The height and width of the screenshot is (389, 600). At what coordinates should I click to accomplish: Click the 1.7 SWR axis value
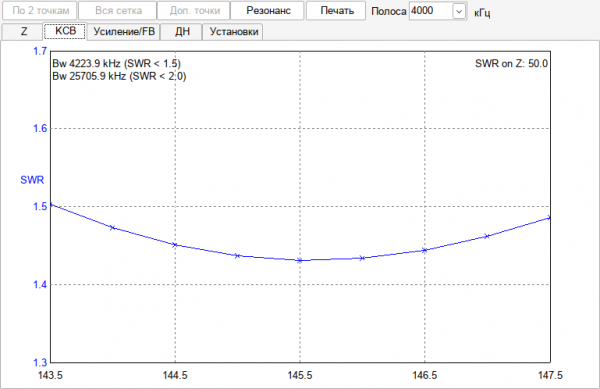(x=40, y=51)
